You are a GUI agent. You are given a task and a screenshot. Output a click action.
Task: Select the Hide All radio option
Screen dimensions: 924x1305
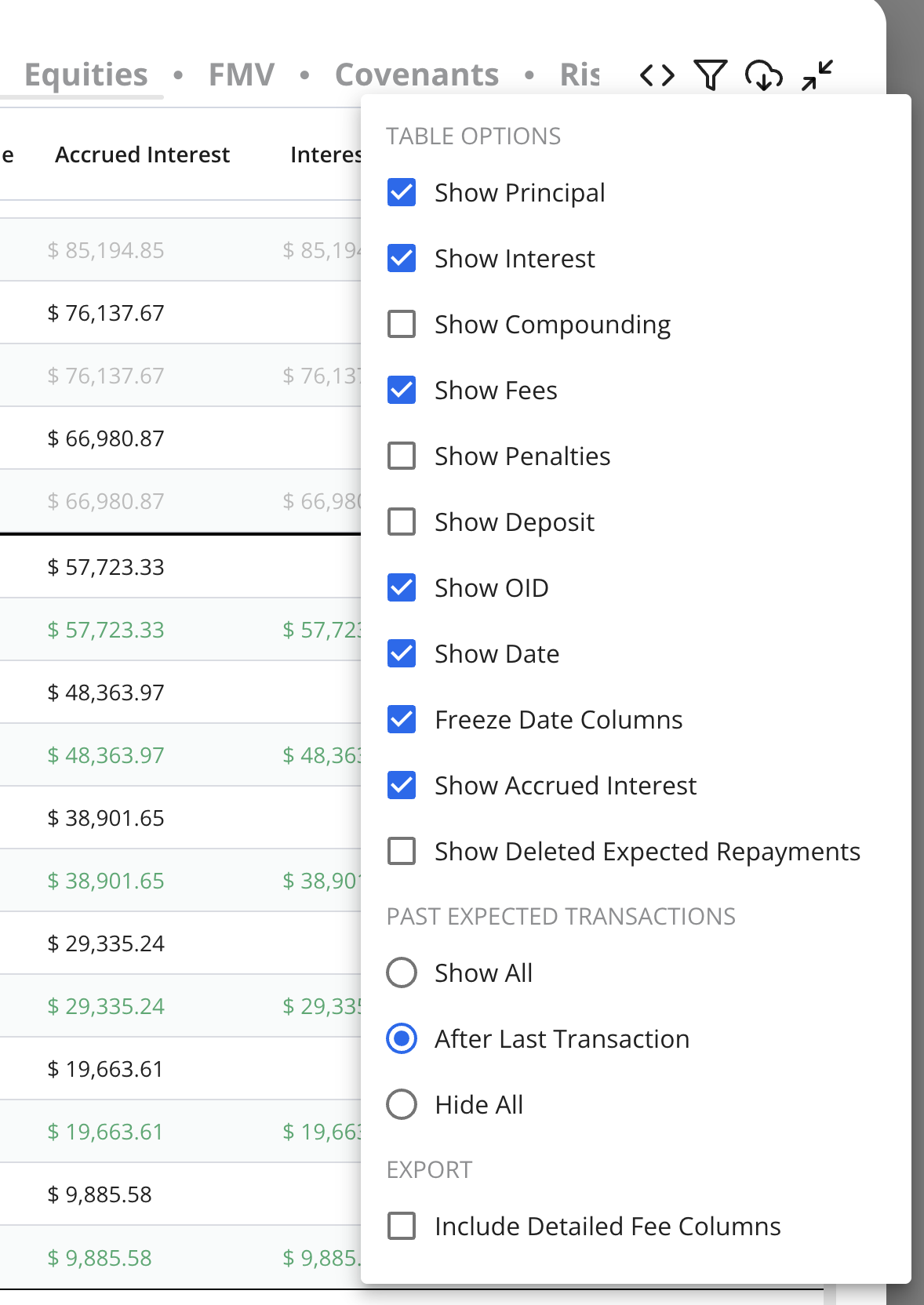[x=402, y=1104]
